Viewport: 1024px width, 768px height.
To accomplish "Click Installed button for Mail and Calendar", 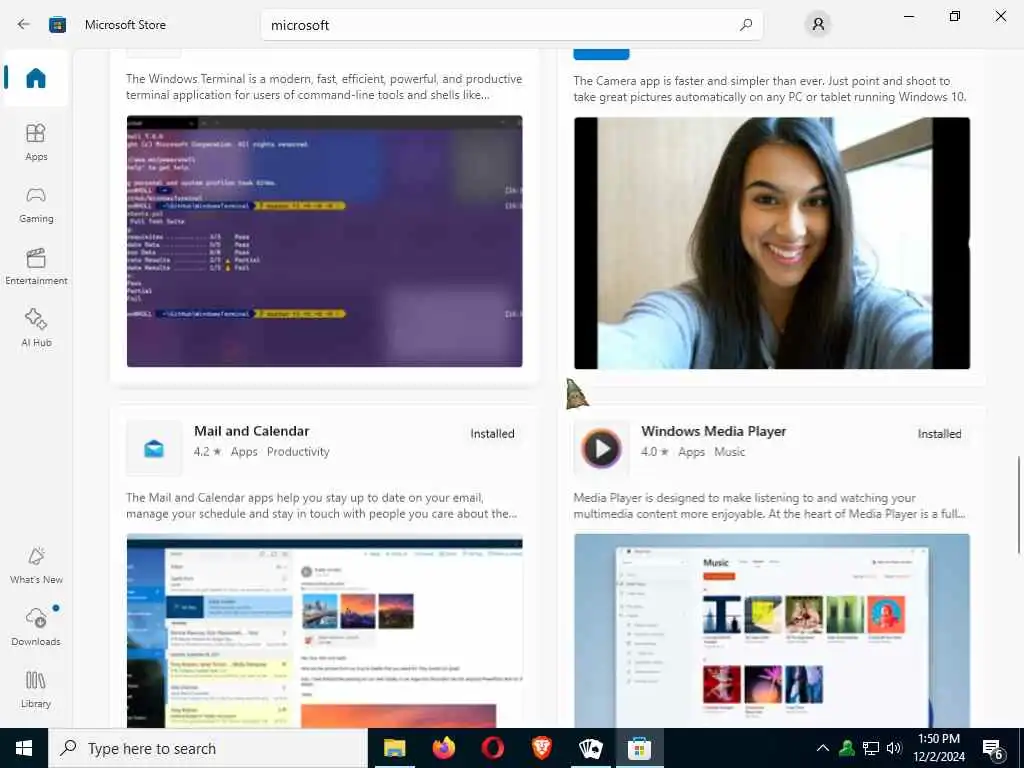I will point(492,434).
